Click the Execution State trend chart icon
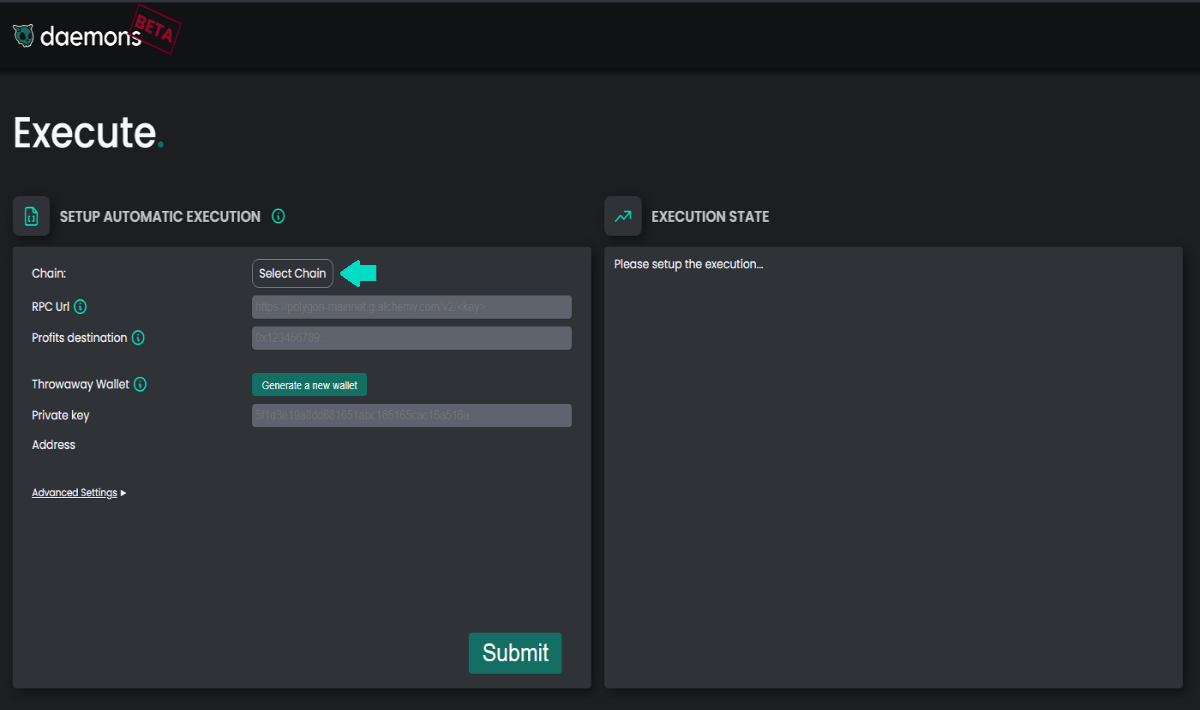 [623, 216]
